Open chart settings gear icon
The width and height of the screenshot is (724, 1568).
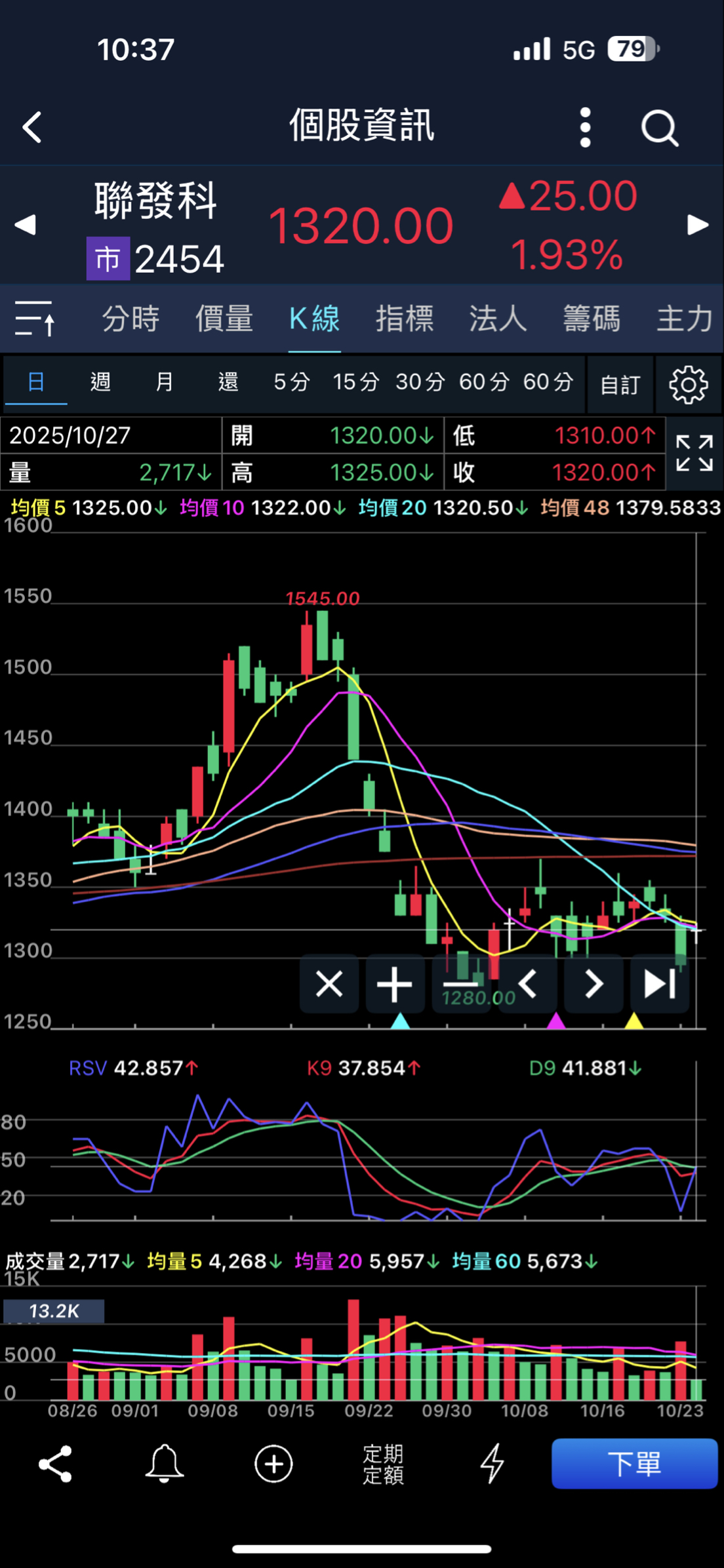click(689, 385)
